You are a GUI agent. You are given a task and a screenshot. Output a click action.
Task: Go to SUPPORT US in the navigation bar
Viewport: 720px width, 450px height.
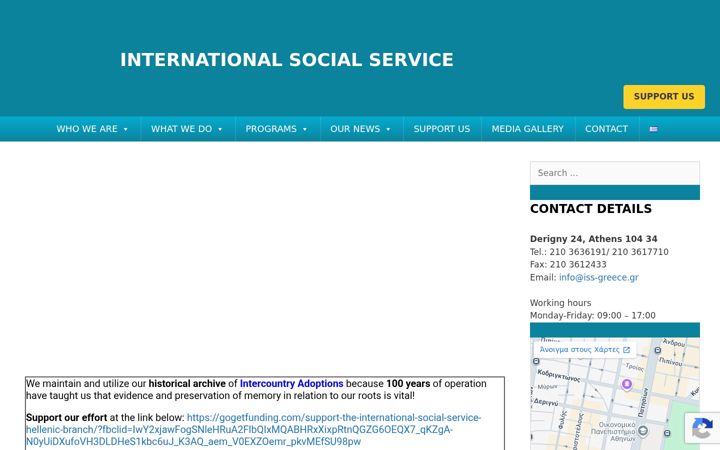(x=442, y=129)
